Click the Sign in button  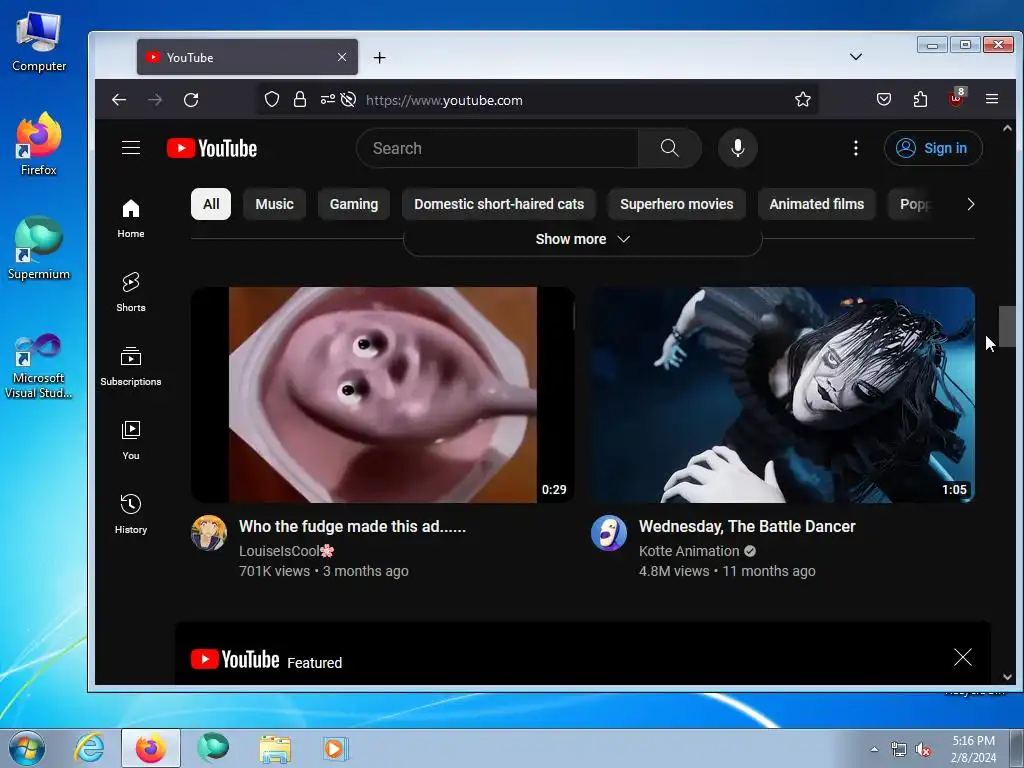933,148
